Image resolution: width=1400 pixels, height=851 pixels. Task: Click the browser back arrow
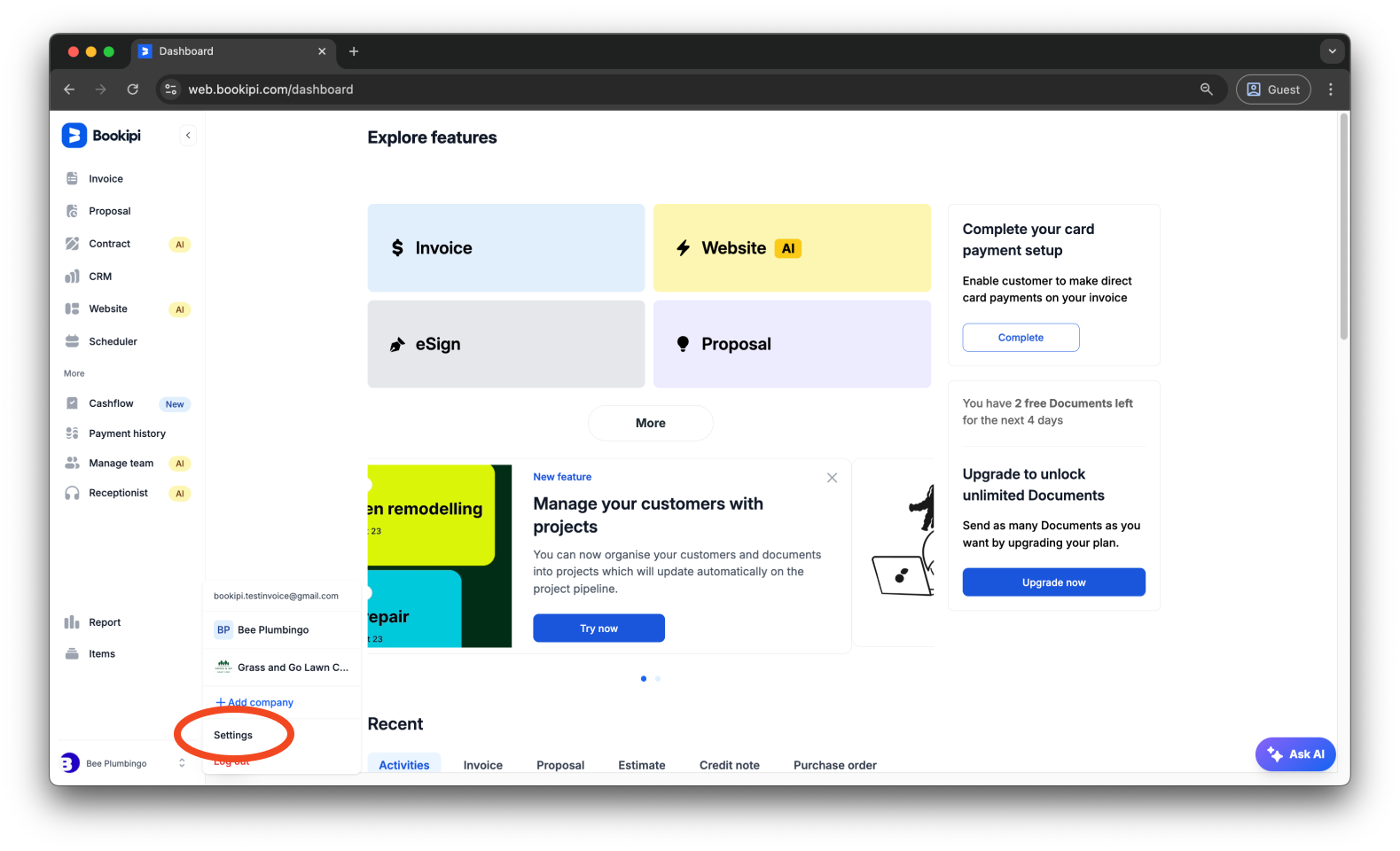(69, 90)
